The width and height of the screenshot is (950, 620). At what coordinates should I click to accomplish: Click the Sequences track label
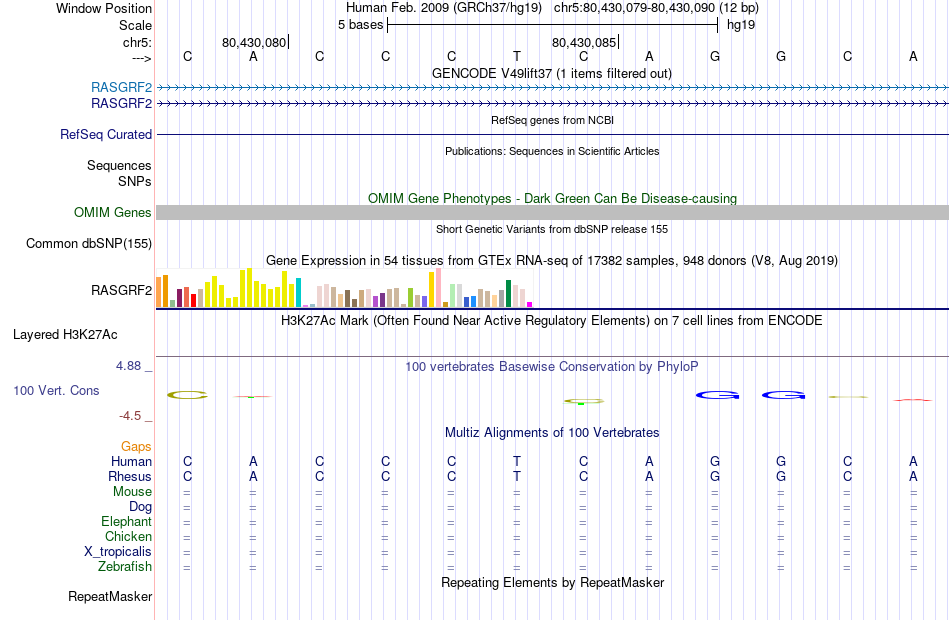(x=119, y=165)
